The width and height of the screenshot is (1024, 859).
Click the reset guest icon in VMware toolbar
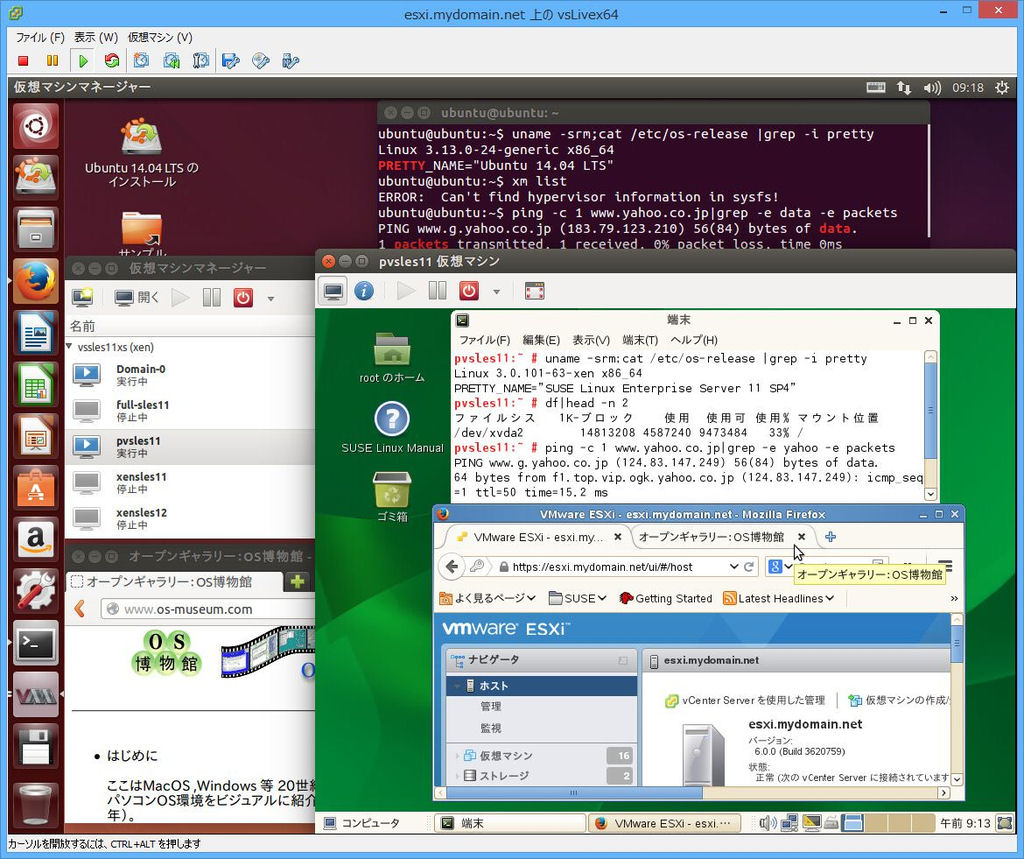coord(112,61)
